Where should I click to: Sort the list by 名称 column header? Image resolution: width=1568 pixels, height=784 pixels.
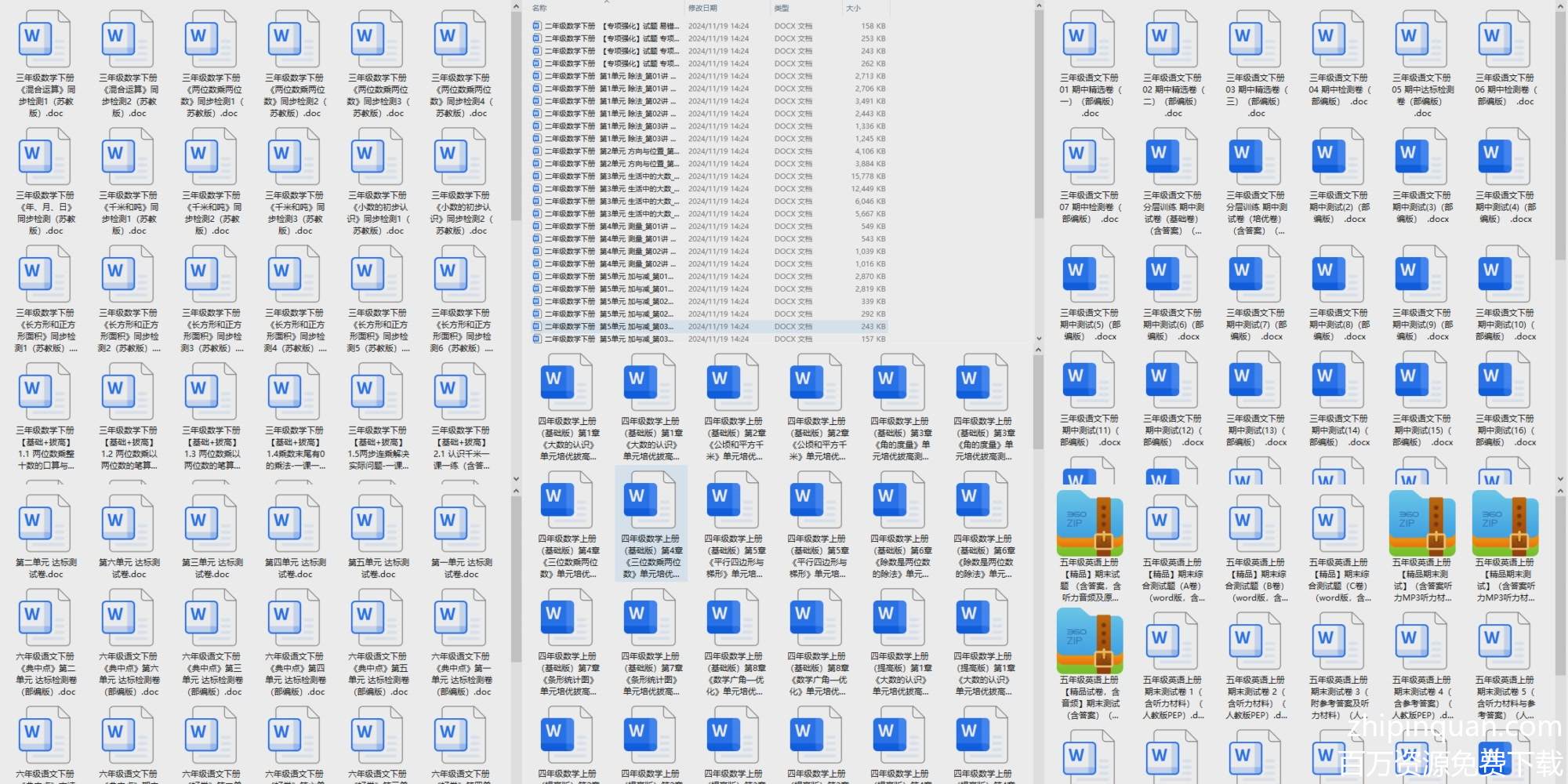(540, 8)
